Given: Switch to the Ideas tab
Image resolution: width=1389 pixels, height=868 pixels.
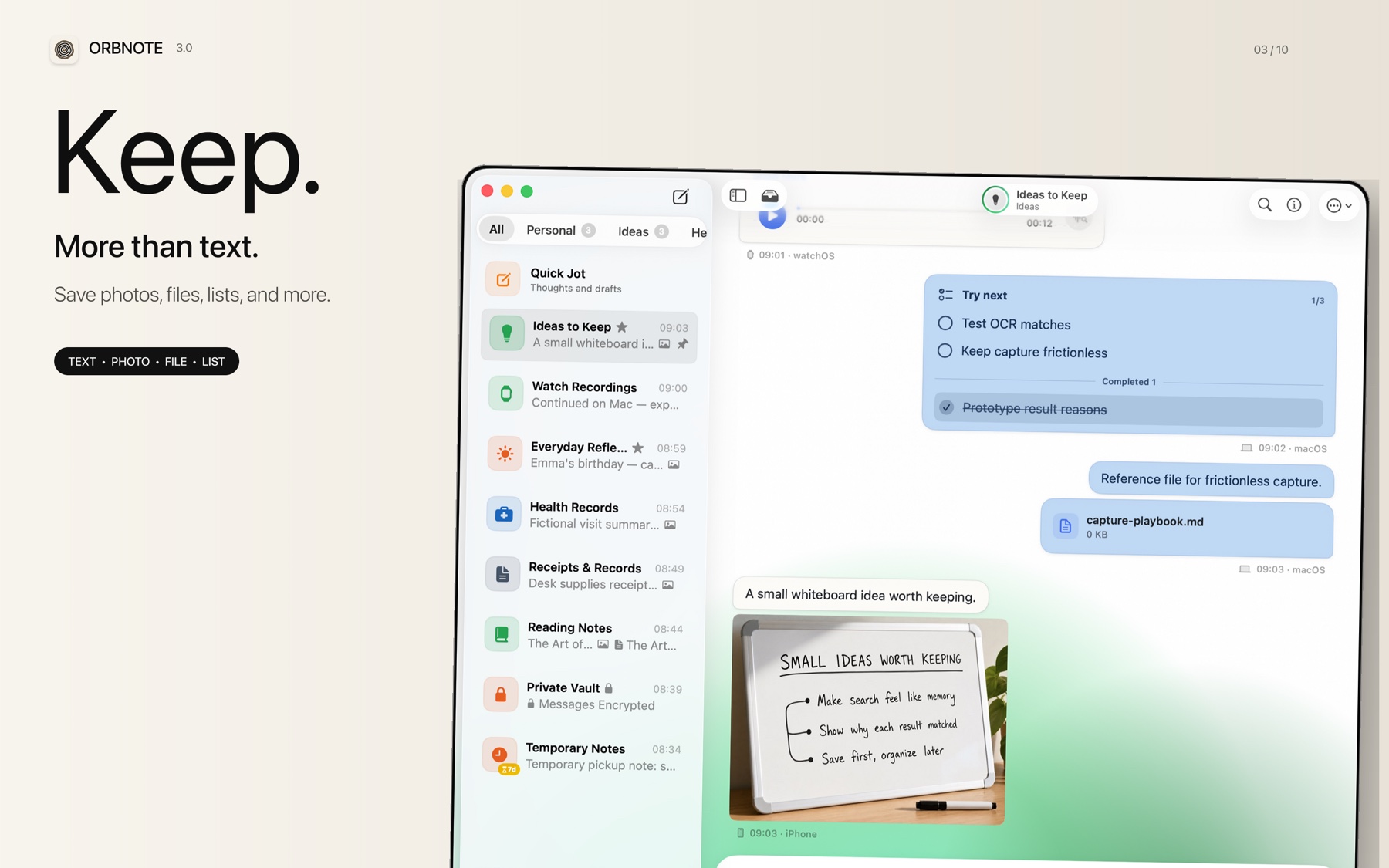Looking at the screenshot, I should 643,231.
